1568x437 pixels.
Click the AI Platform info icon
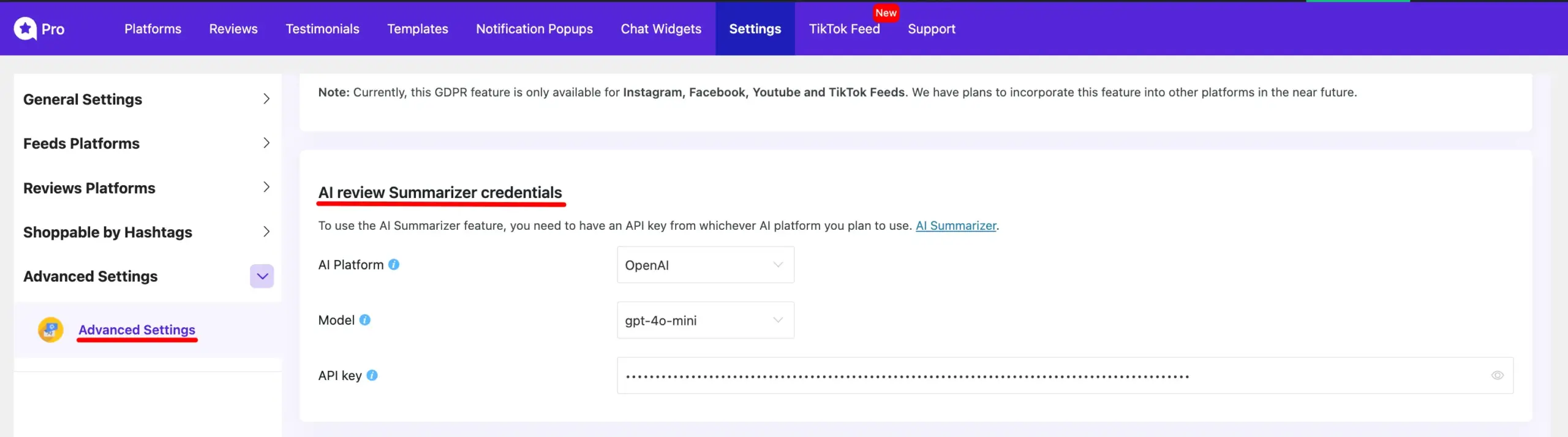[x=394, y=264]
